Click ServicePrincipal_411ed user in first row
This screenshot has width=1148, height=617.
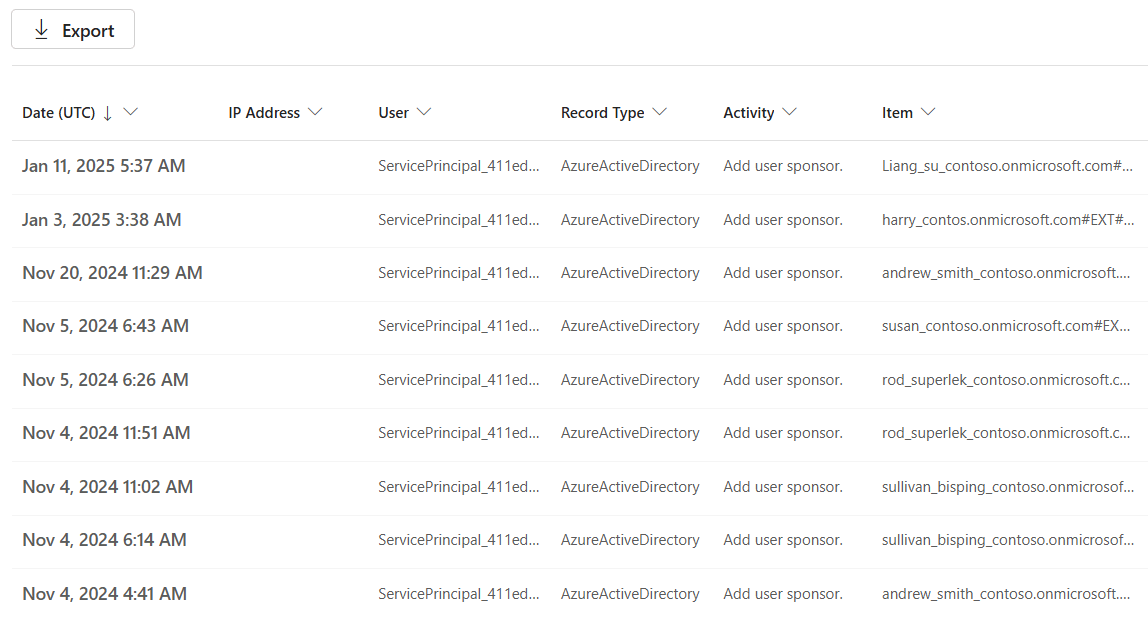click(x=458, y=166)
